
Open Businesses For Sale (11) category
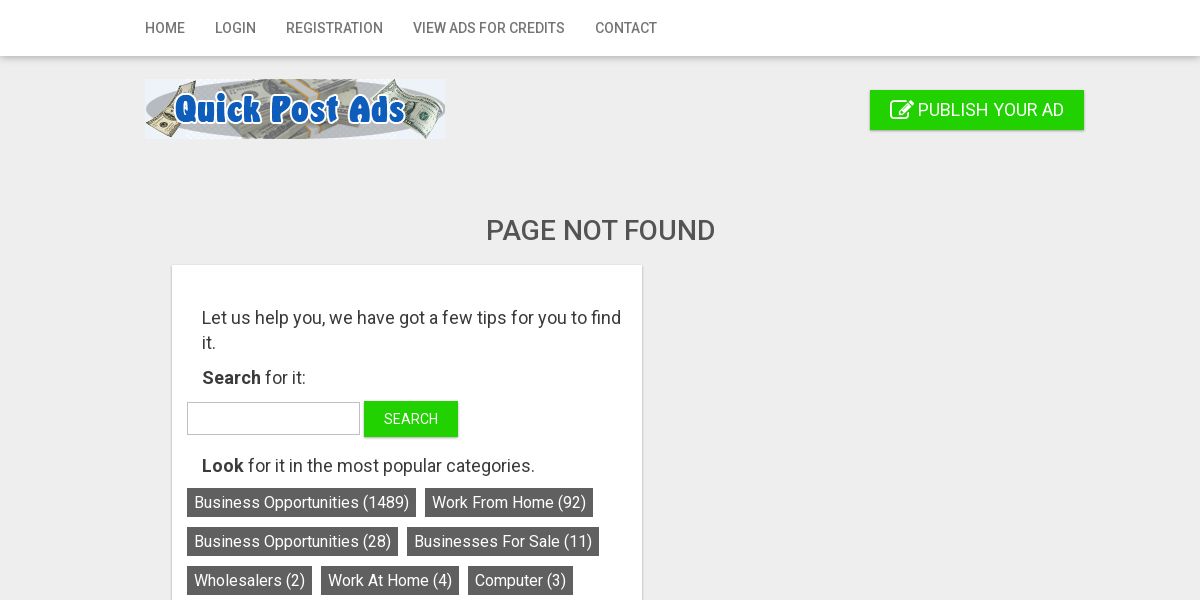503,541
